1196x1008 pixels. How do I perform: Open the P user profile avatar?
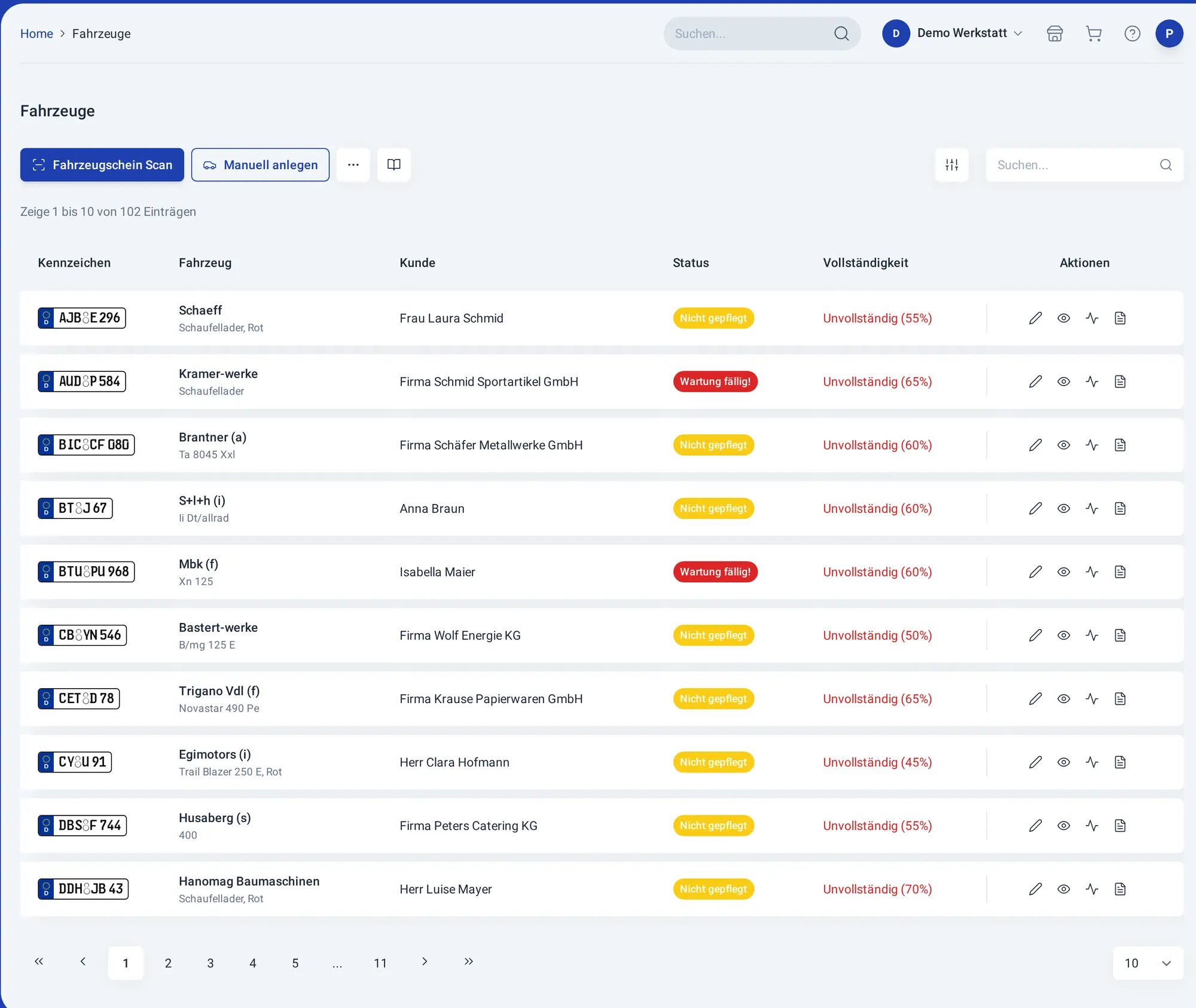1169,33
